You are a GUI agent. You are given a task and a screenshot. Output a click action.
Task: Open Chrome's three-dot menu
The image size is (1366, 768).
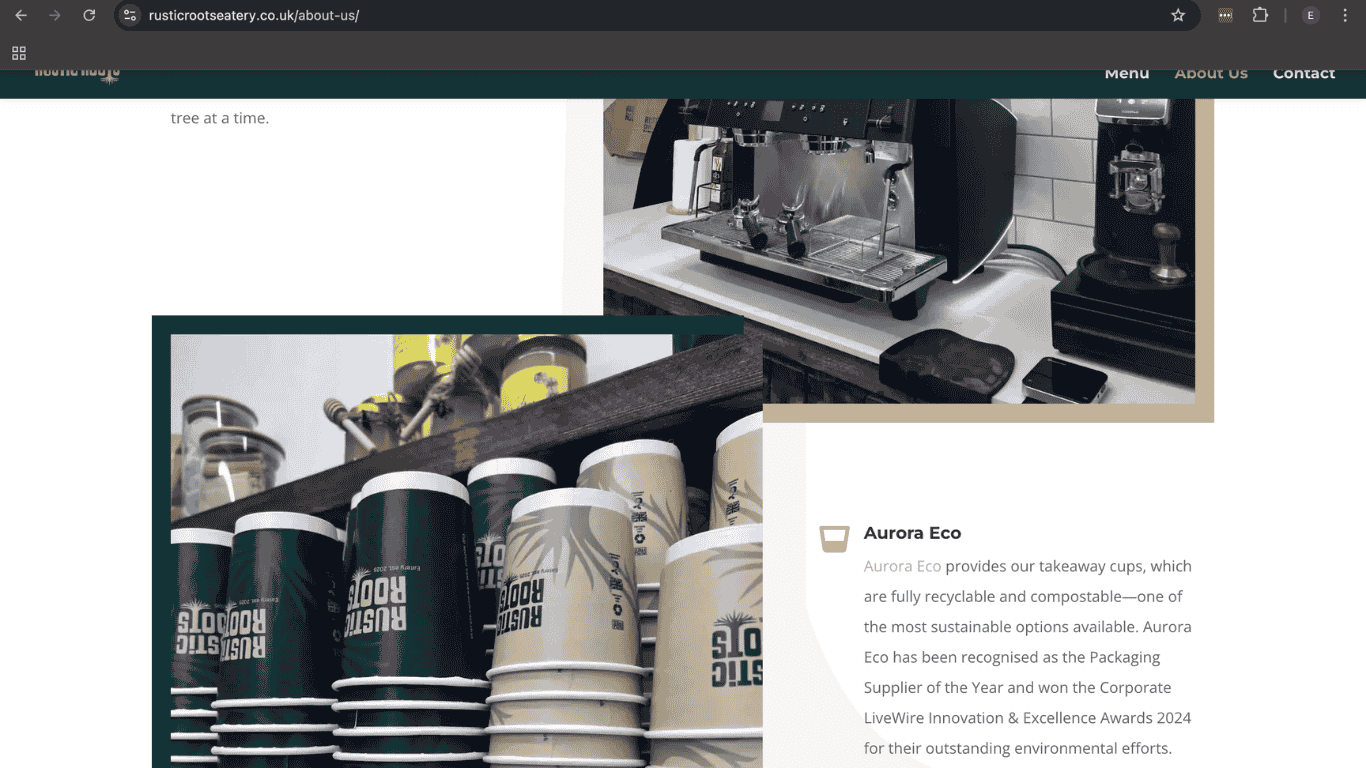1345,15
